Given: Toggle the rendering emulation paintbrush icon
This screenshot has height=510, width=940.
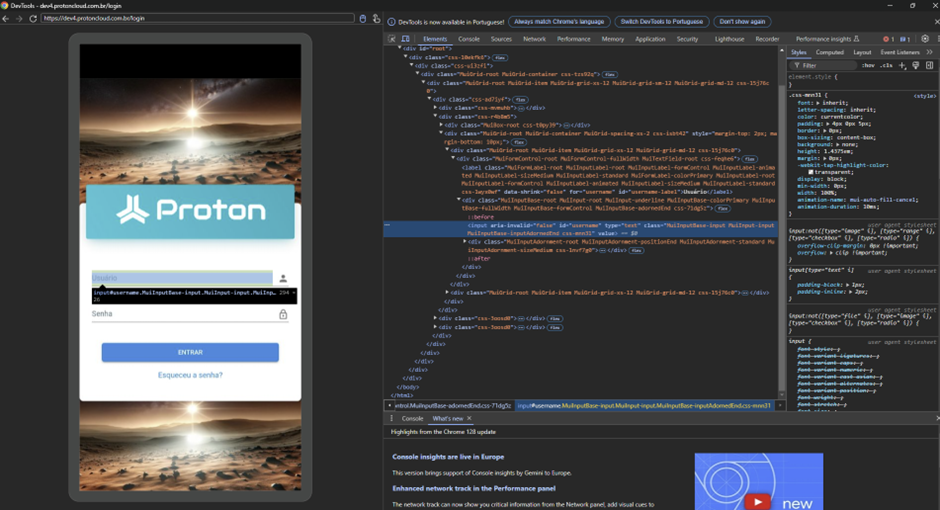Looking at the screenshot, I should point(915,65).
